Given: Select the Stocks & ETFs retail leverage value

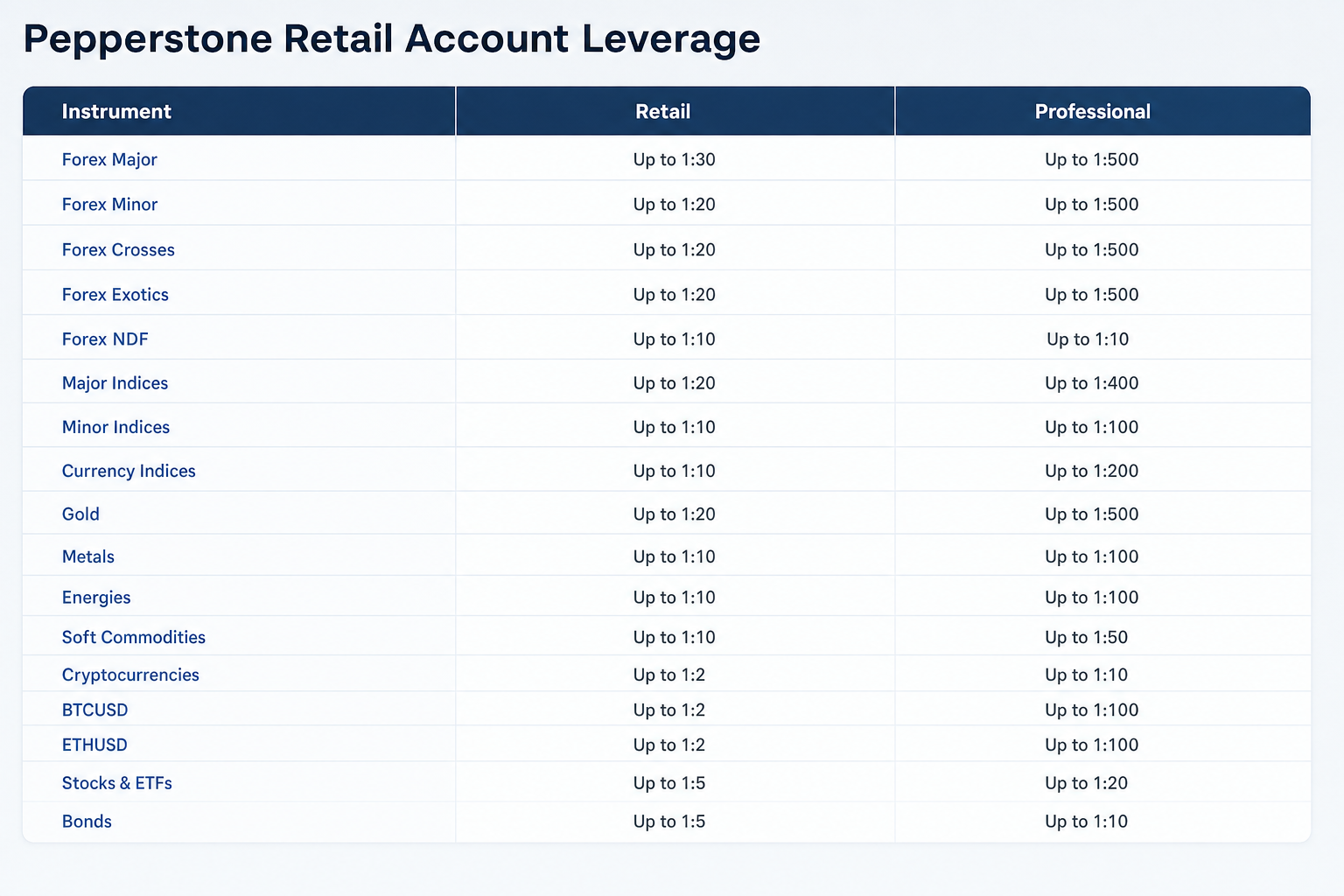Looking at the screenshot, I should pyautogui.click(x=669, y=783).
